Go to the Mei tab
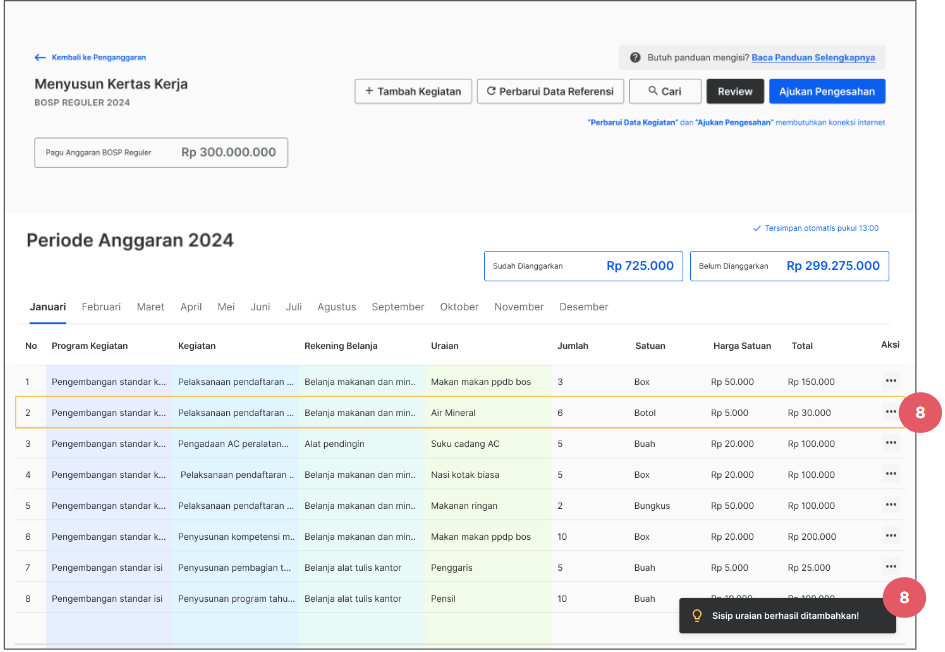Screen dimensions: 945x652 tap(226, 307)
